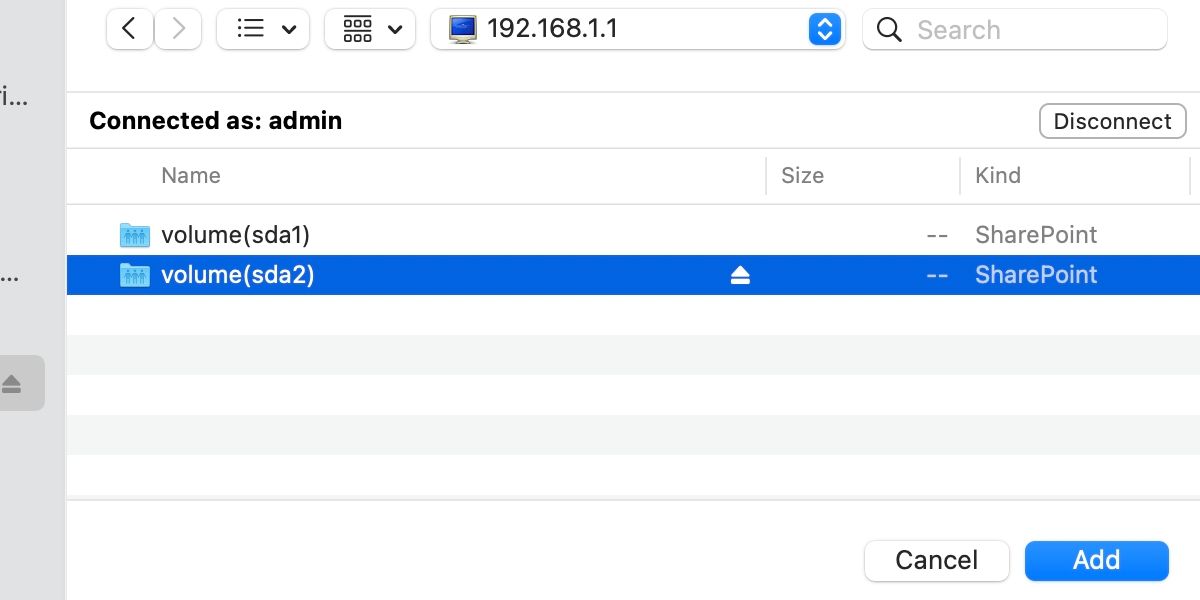Click the Name column header
This screenshot has width=1200, height=600.
pos(191,175)
